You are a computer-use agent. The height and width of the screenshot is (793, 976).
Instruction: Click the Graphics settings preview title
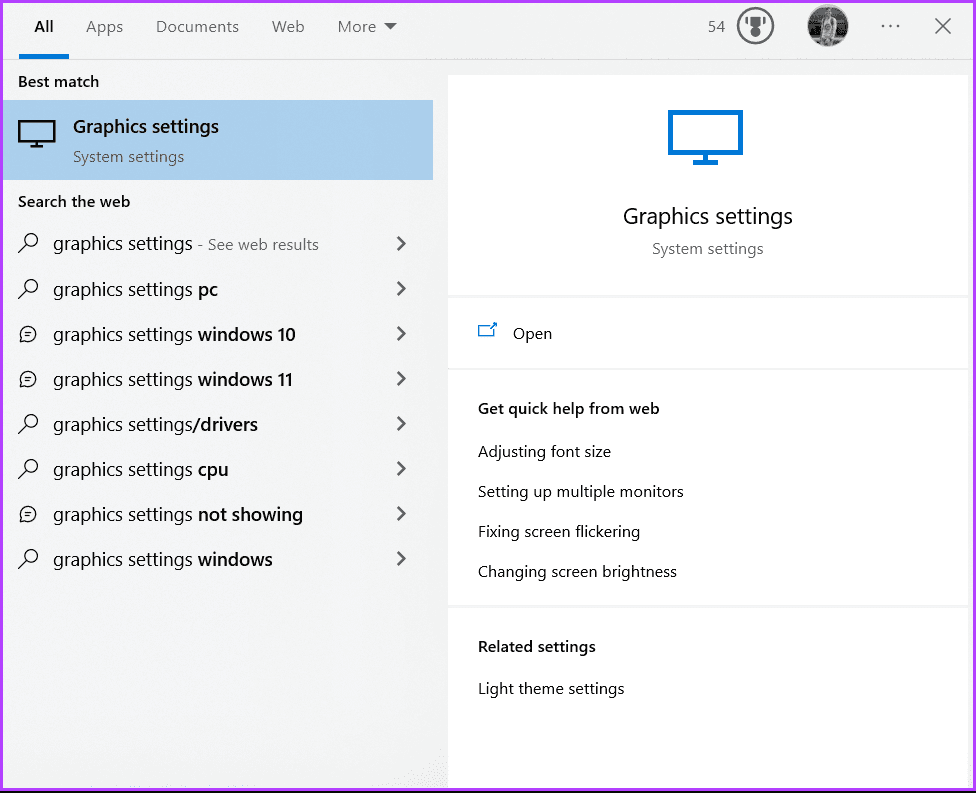[x=707, y=217]
